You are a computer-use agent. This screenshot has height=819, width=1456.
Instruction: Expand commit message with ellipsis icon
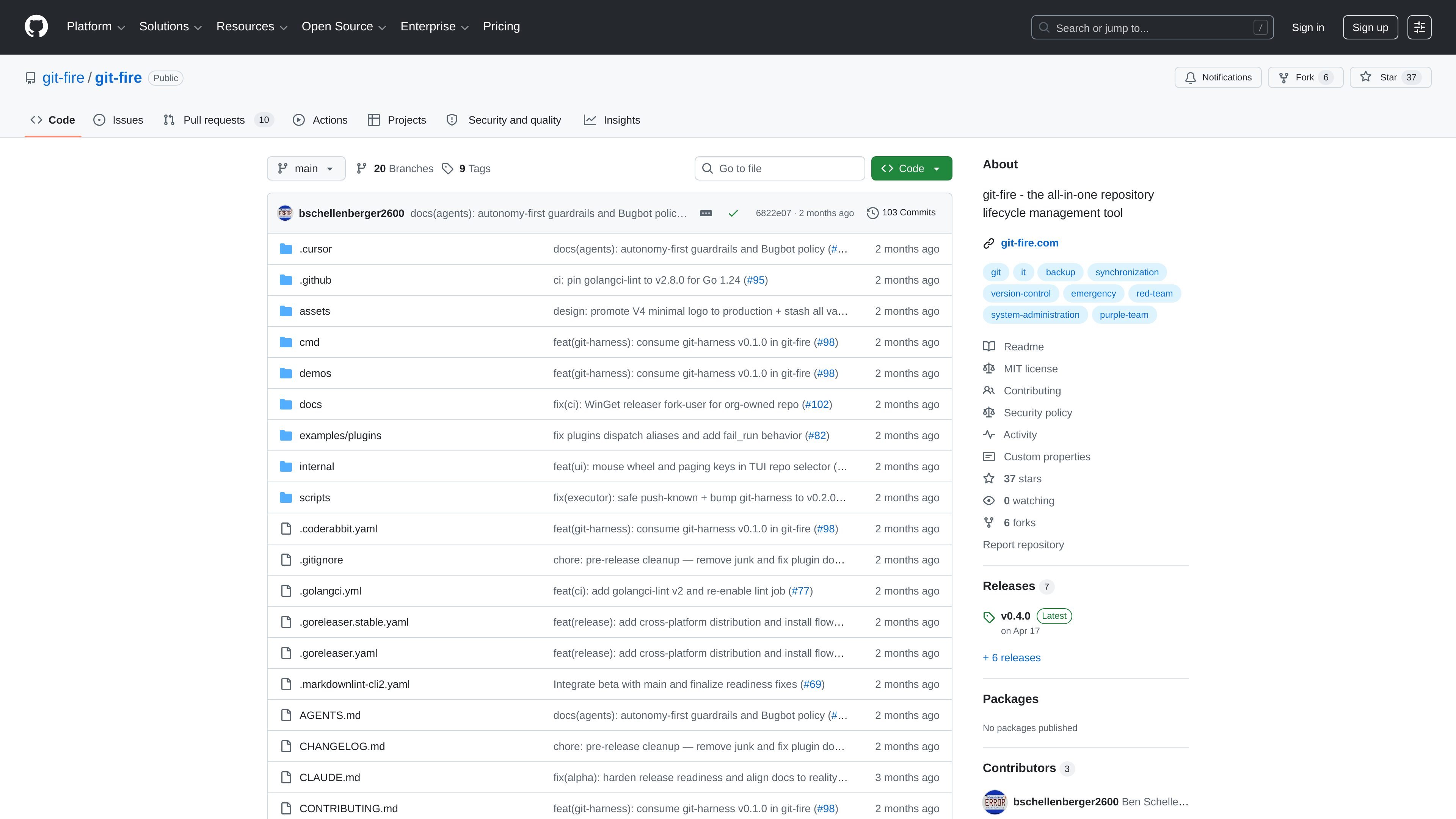[706, 213]
